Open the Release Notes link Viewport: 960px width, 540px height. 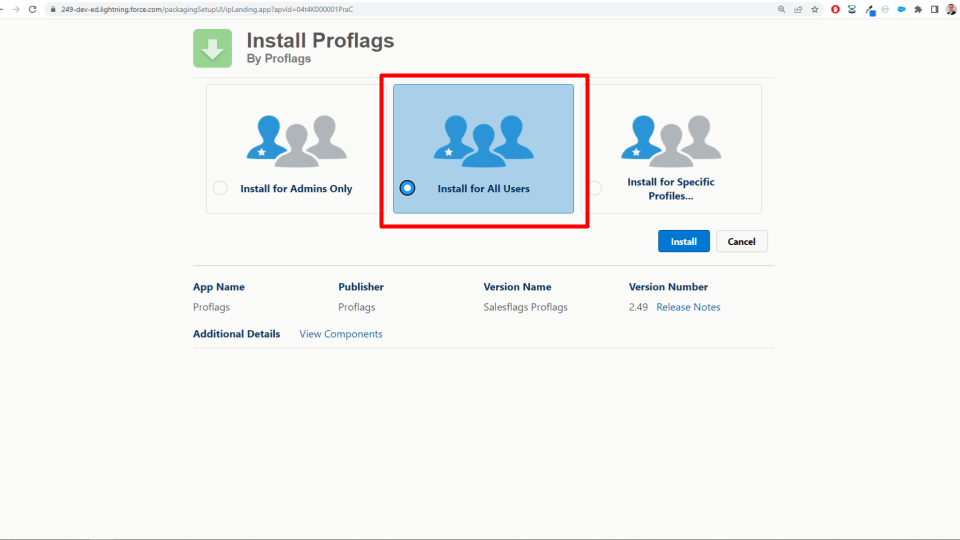tap(688, 307)
